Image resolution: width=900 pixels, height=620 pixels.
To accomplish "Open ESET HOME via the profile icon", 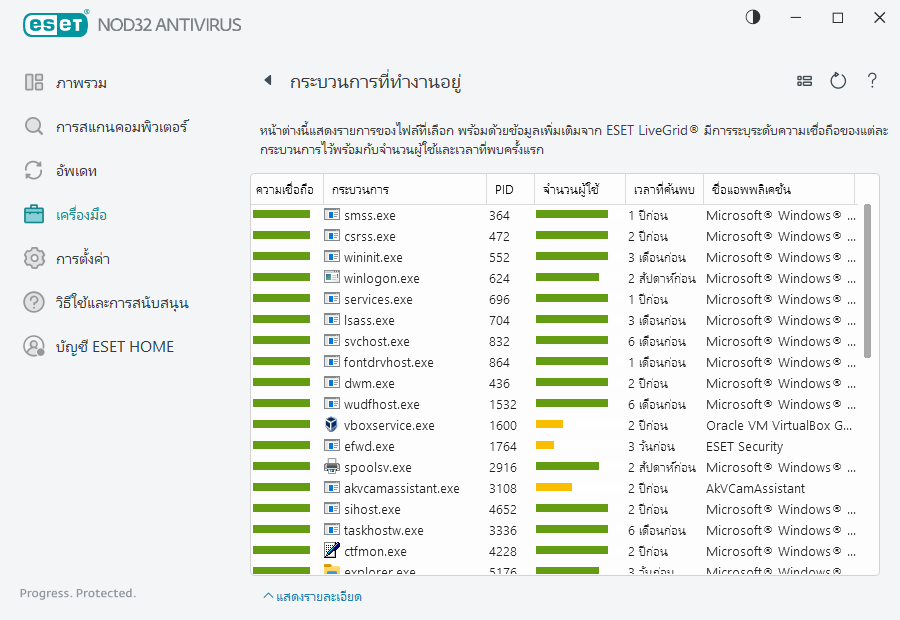I will 34,346.
